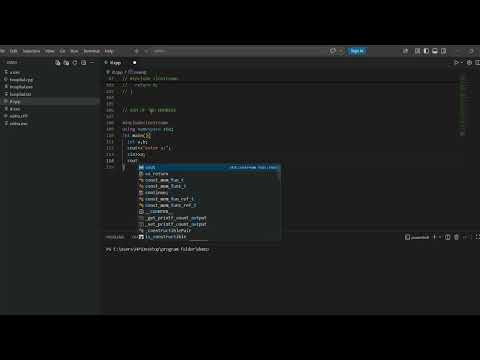
Task: Open the Go menu
Action: [62, 51]
